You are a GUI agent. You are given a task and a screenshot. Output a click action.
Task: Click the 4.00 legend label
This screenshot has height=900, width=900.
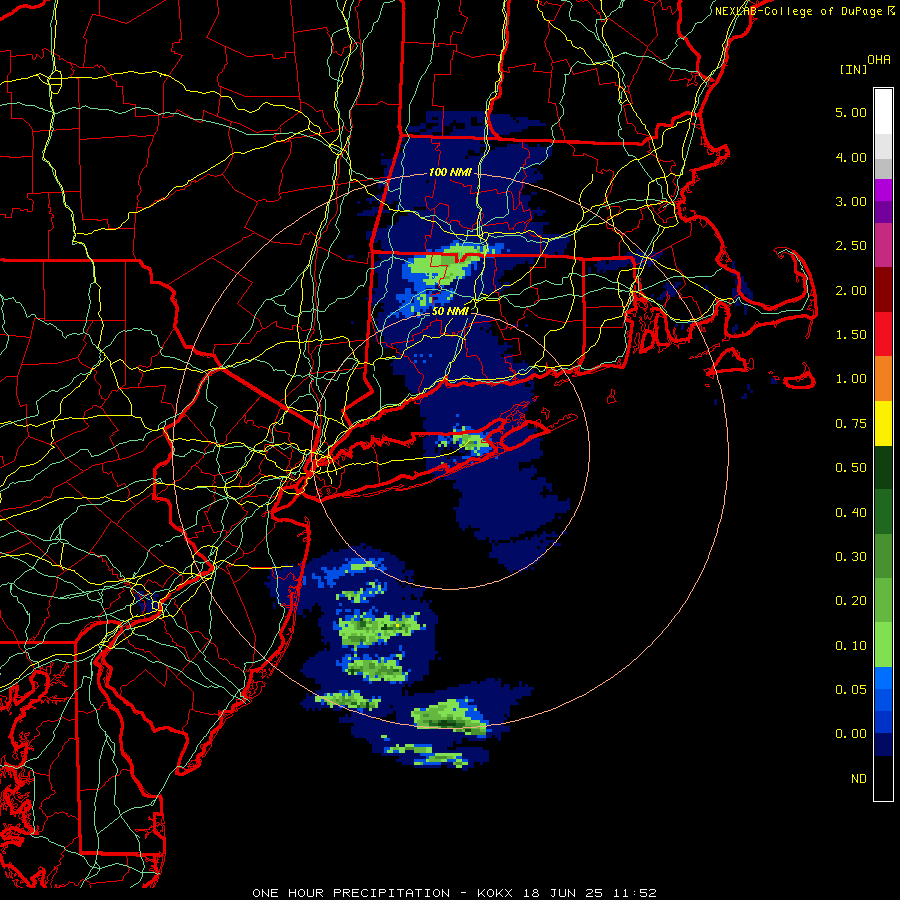[x=851, y=157]
